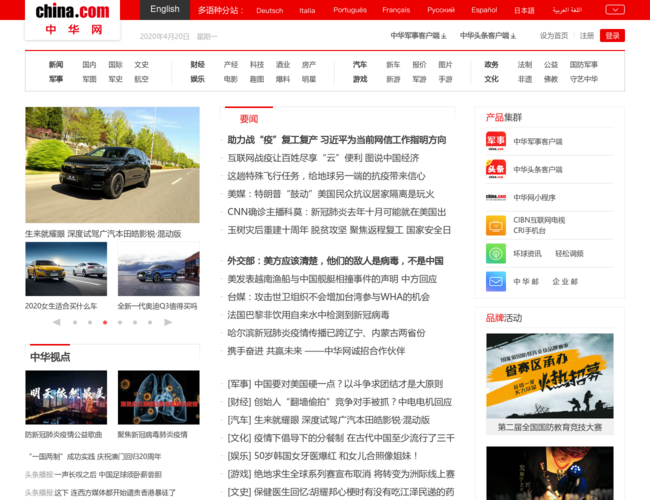Image resolution: width=650 pixels, height=500 pixels.
Task: Go to the 科技 subcategory
Action: click(x=257, y=64)
